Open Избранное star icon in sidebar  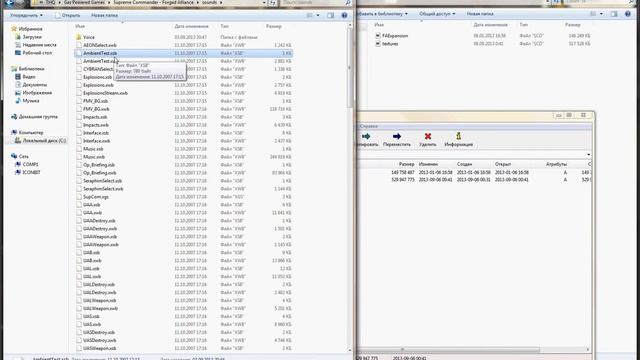pos(14,29)
